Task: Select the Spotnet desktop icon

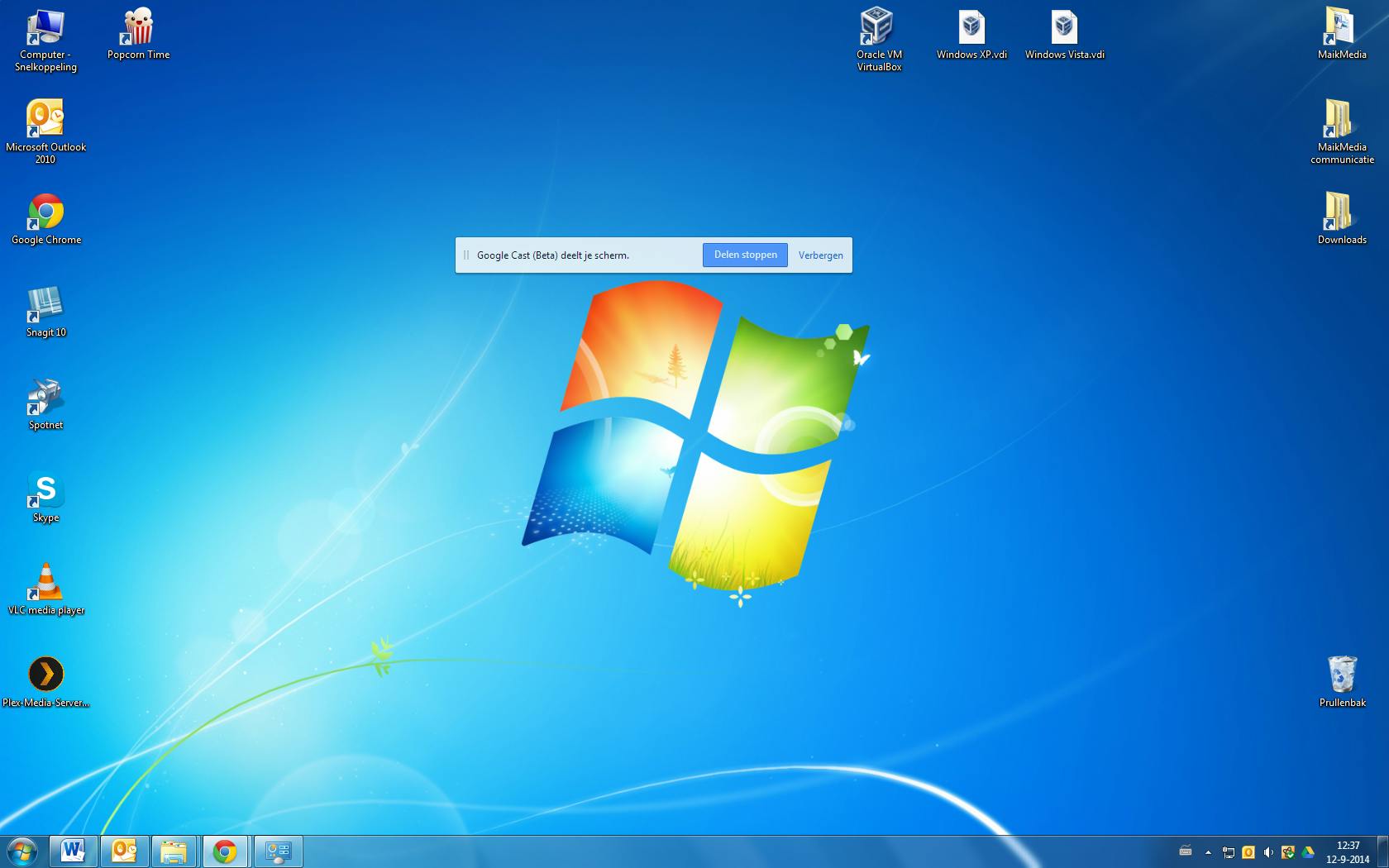Action: pos(45,405)
